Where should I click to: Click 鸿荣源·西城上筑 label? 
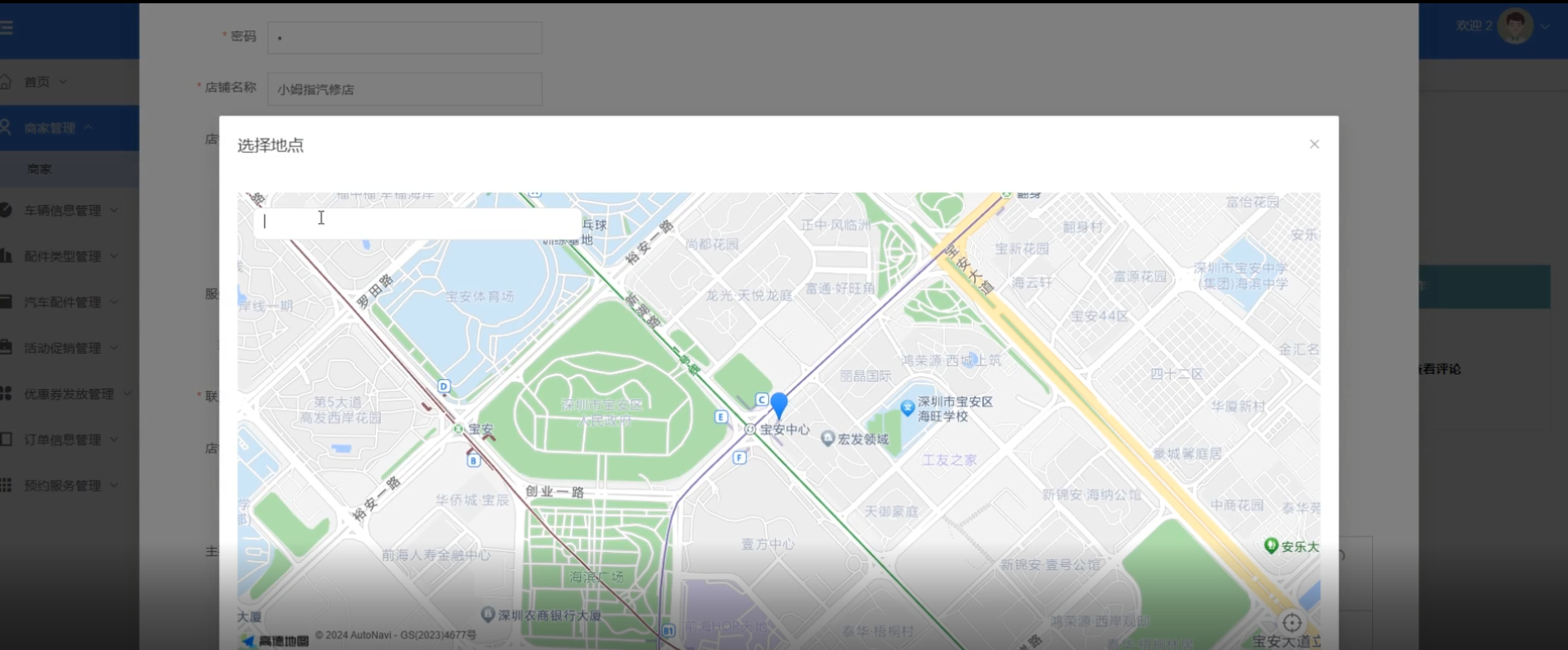[x=952, y=360]
